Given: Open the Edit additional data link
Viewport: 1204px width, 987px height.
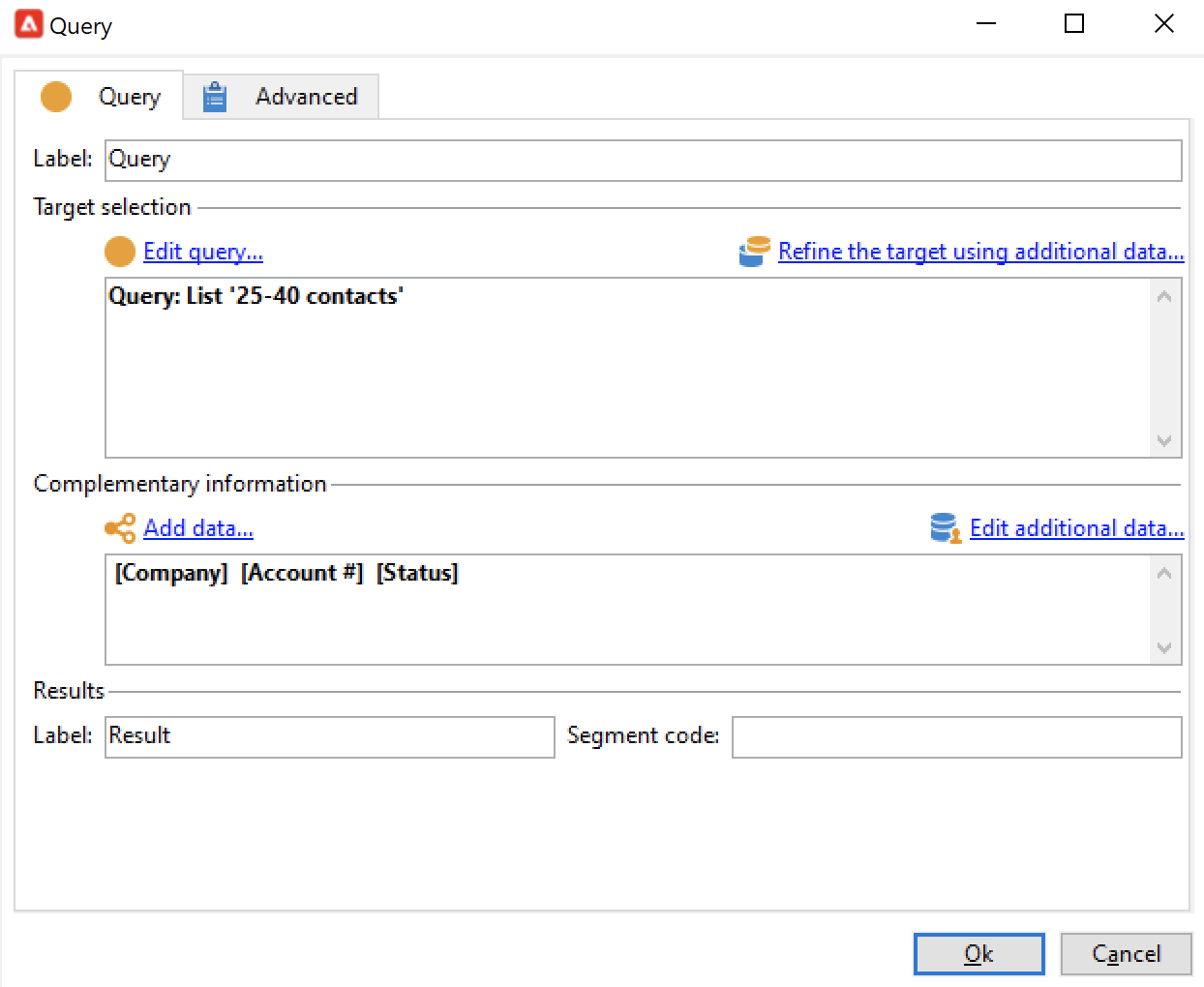Looking at the screenshot, I should pos(1077,528).
